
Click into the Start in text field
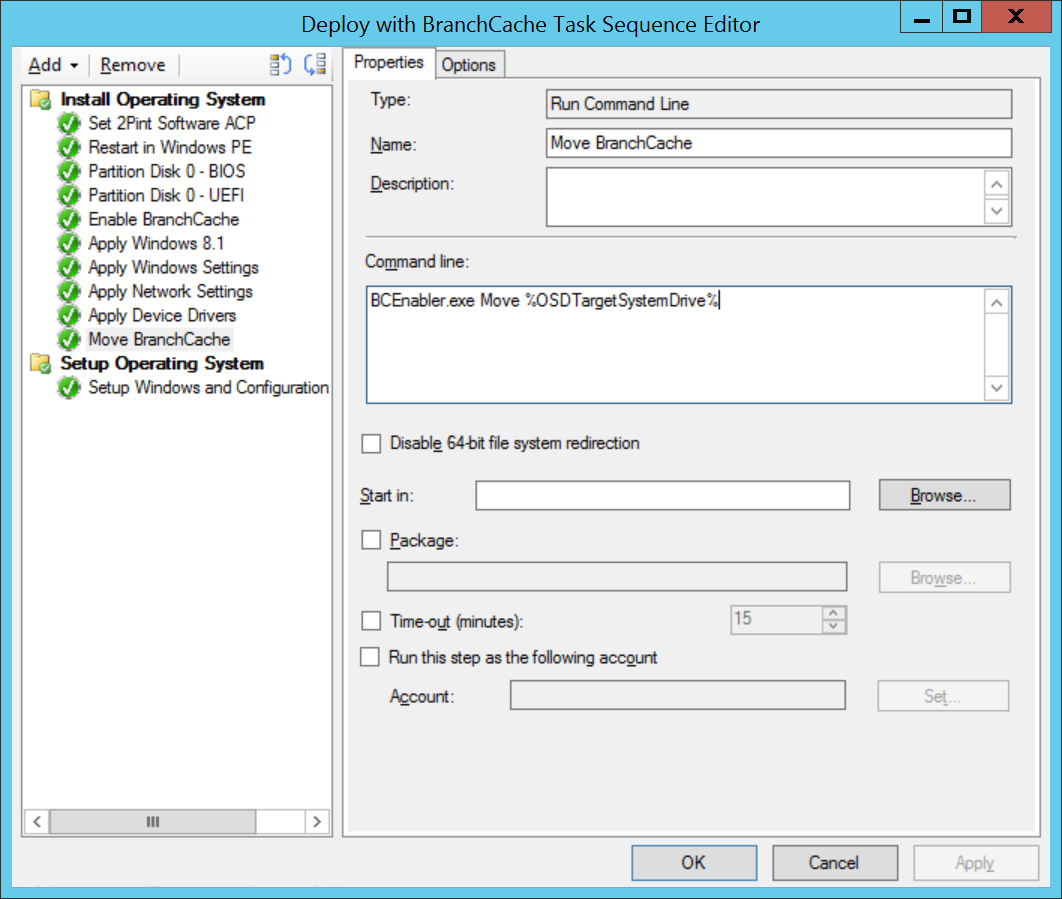coord(662,495)
